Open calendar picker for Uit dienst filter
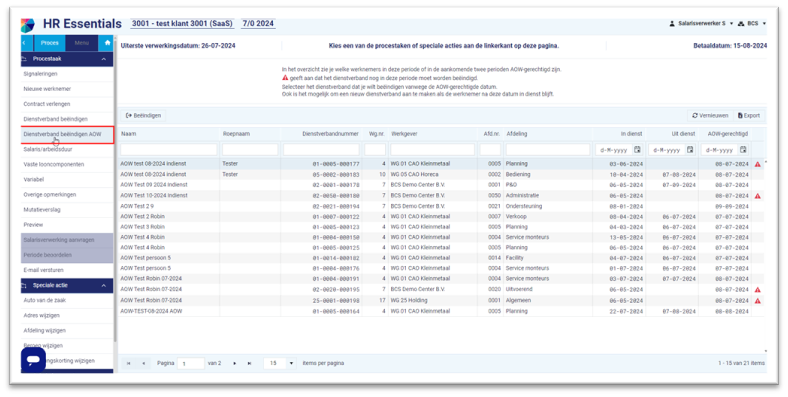Image resolution: width=788 pixels, height=397 pixels. (x=690, y=150)
